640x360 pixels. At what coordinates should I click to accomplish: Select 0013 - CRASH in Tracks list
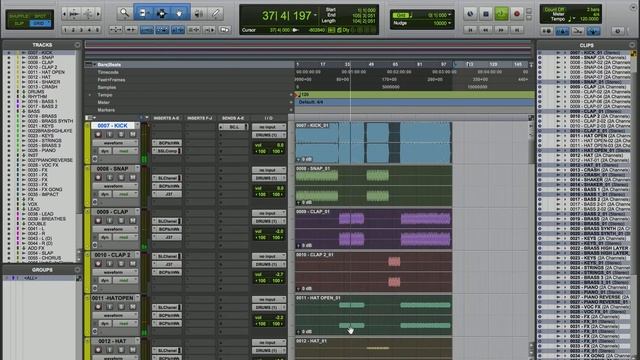(42, 87)
